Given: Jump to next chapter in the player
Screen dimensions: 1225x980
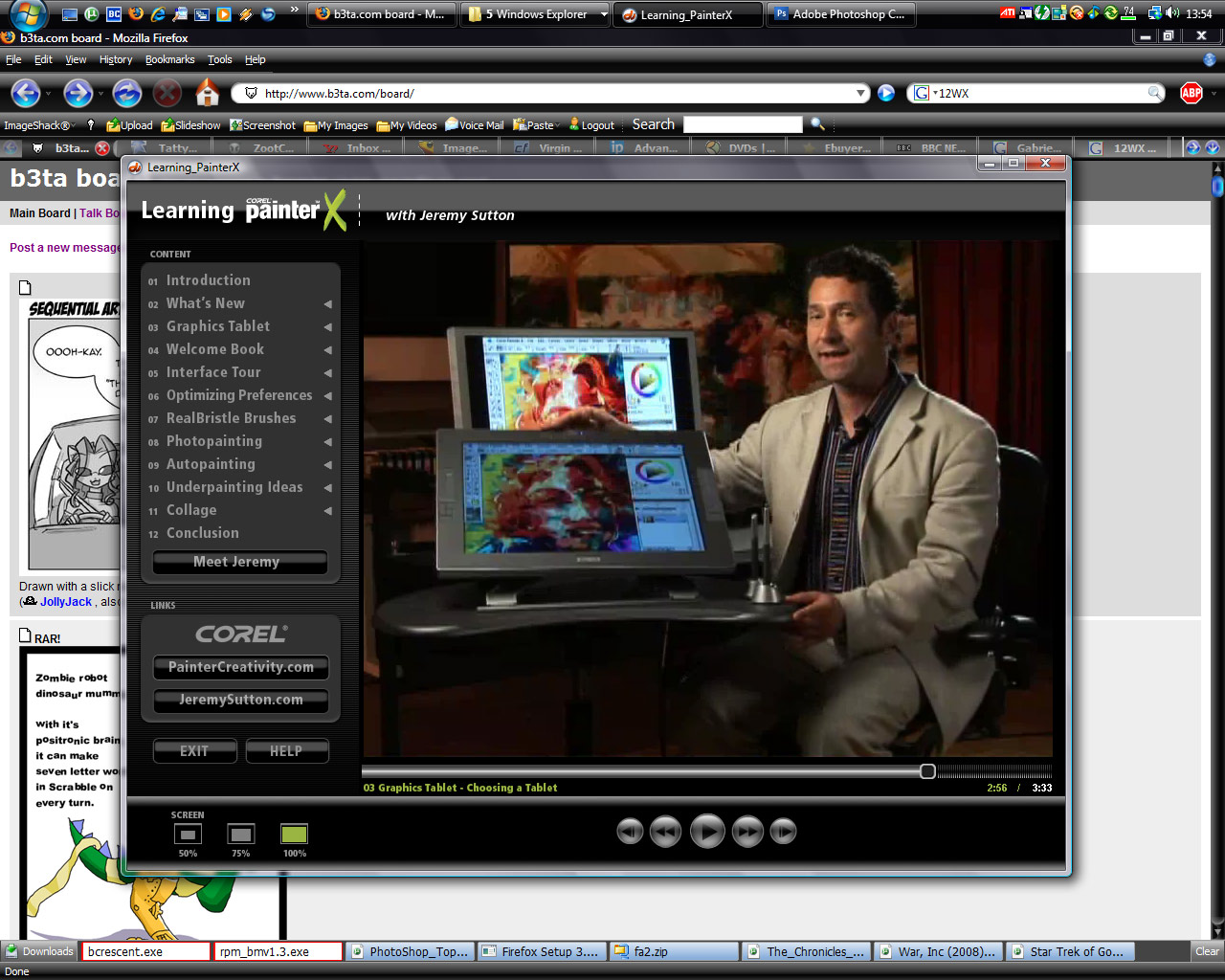Looking at the screenshot, I should [783, 832].
